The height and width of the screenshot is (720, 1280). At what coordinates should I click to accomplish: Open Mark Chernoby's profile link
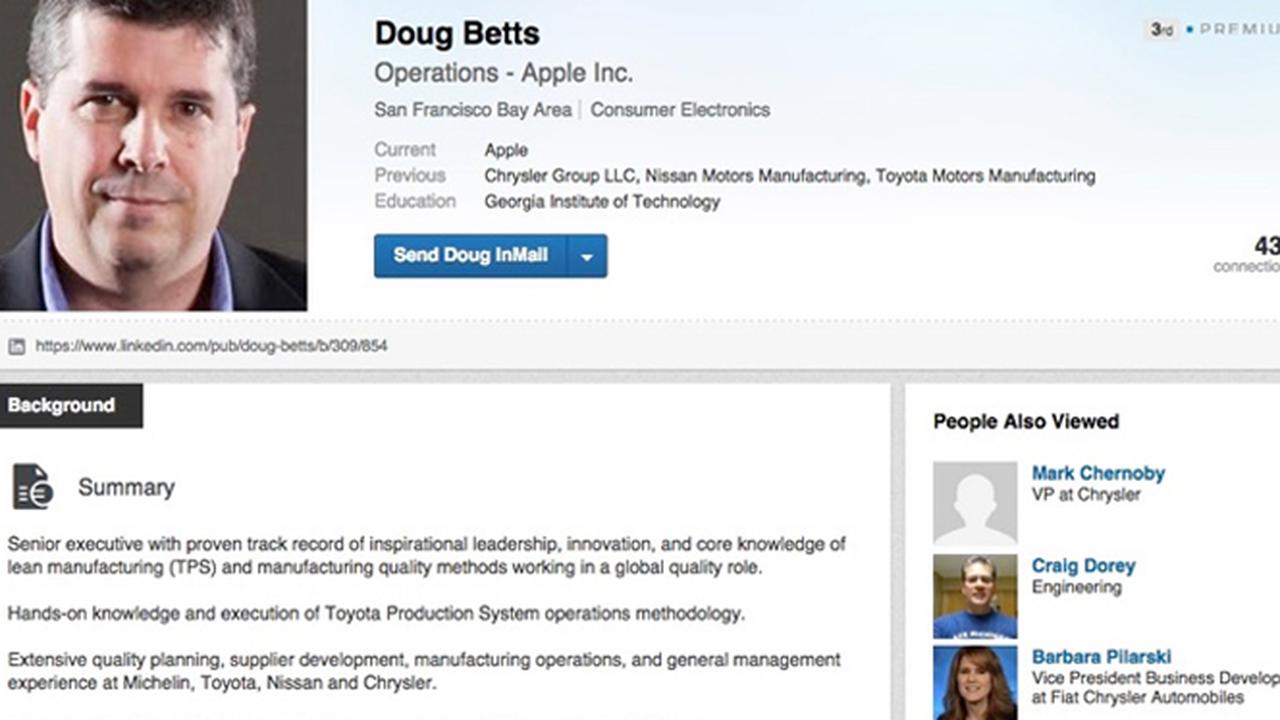click(x=1098, y=473)
